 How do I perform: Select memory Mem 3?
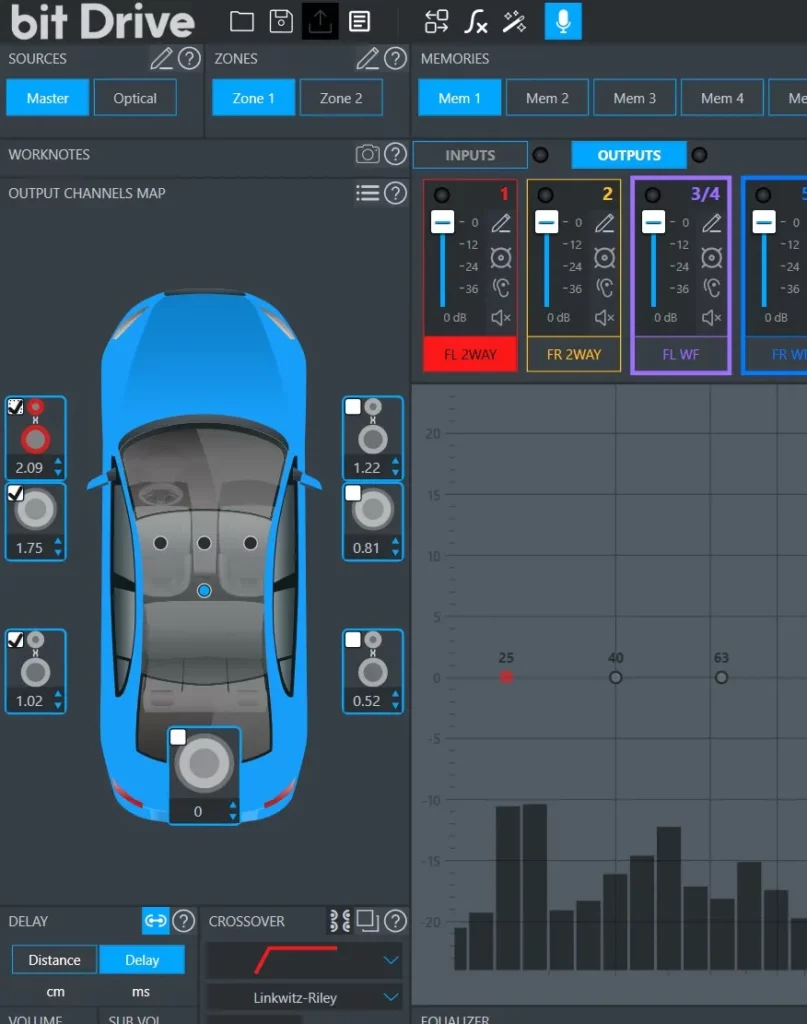pyautogui.click(x=635, y=98)
